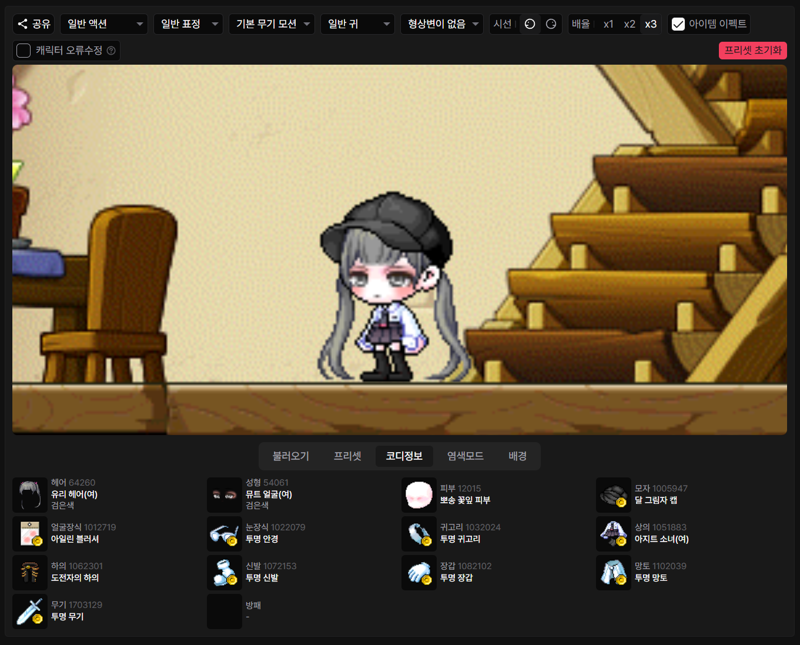Click the 눈장식 1022079 ID label
800x645 pixels.
(276, 527)
